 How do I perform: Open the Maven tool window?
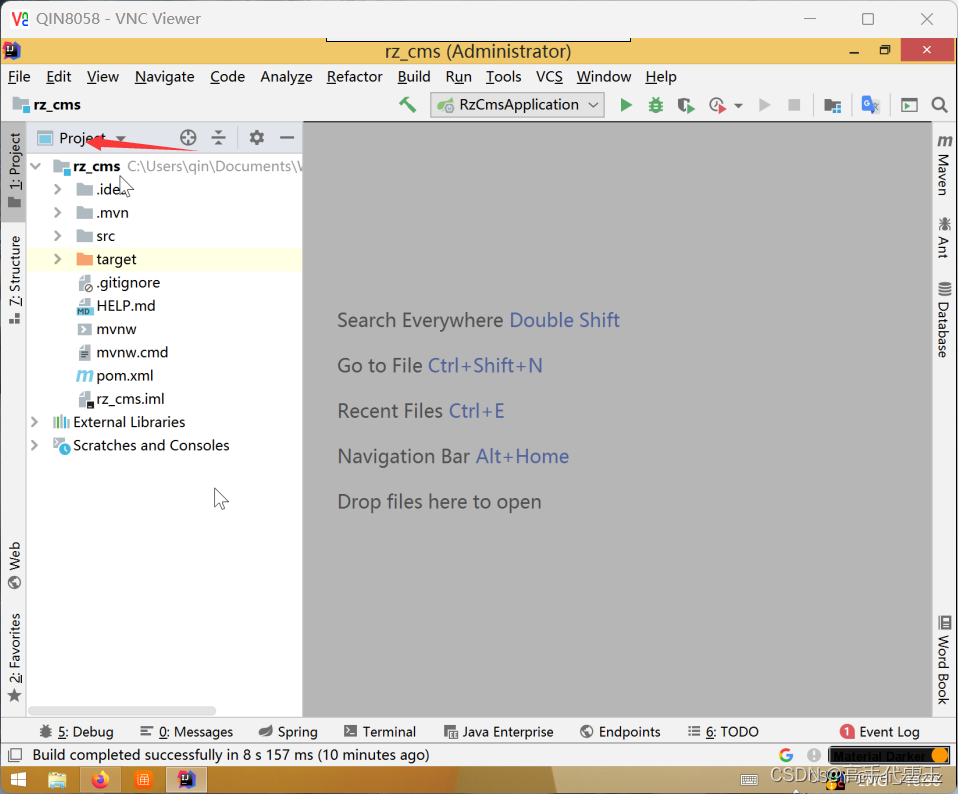944,166
